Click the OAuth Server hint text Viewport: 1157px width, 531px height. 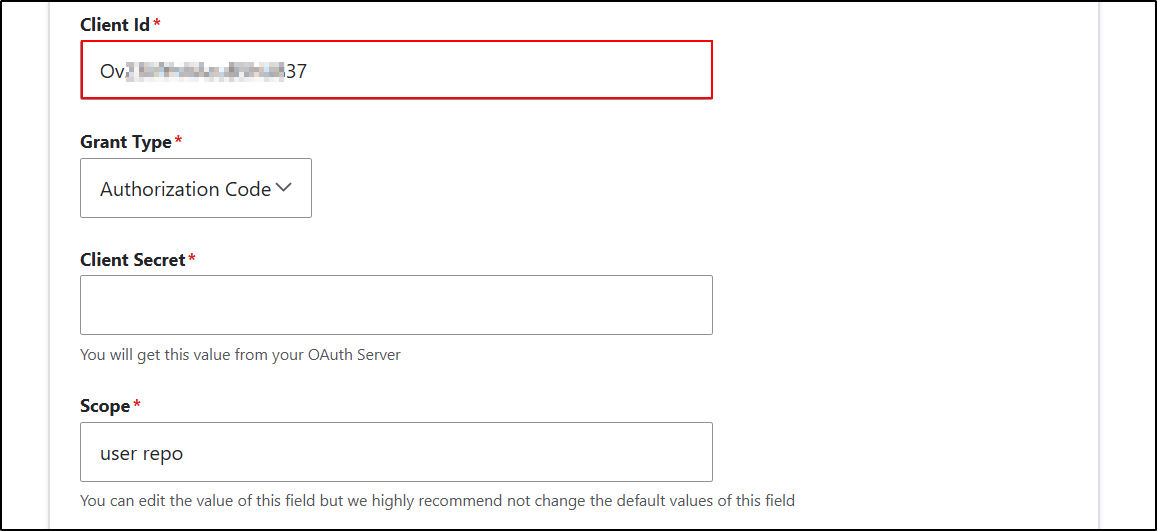(x=240, y=355)
